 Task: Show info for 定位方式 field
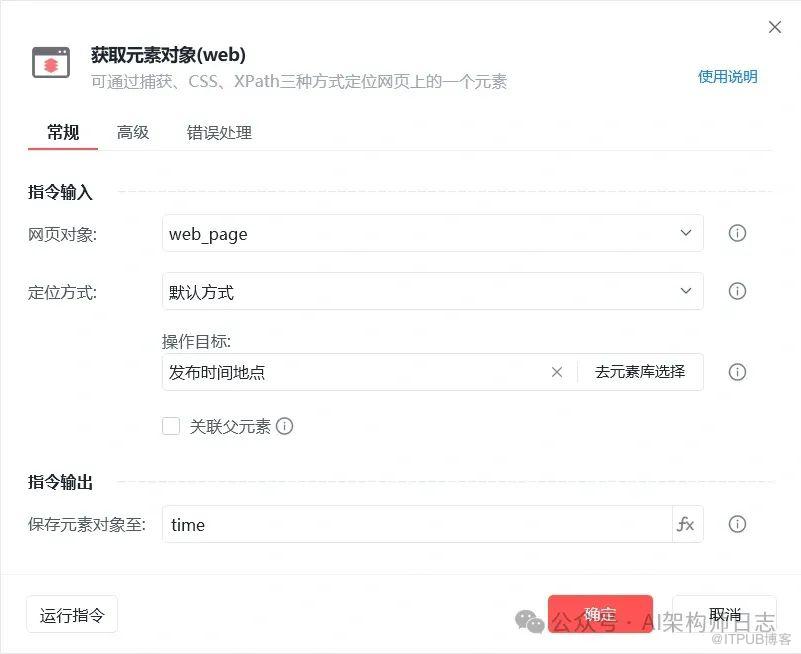(737, 291)
